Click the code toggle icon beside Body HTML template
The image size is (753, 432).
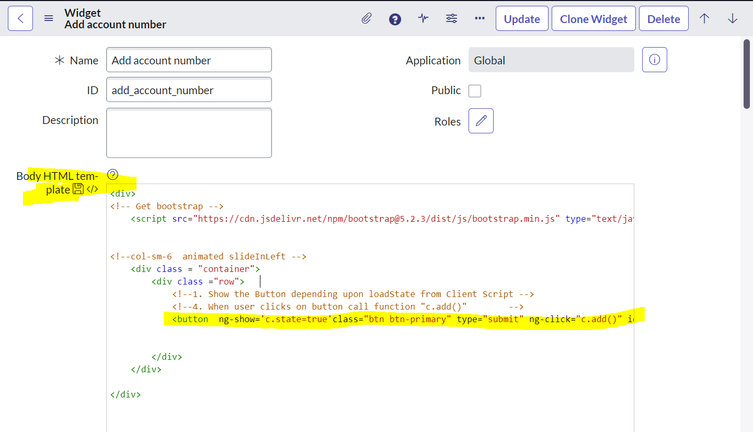pyautogui.click(x=92, y=189)
